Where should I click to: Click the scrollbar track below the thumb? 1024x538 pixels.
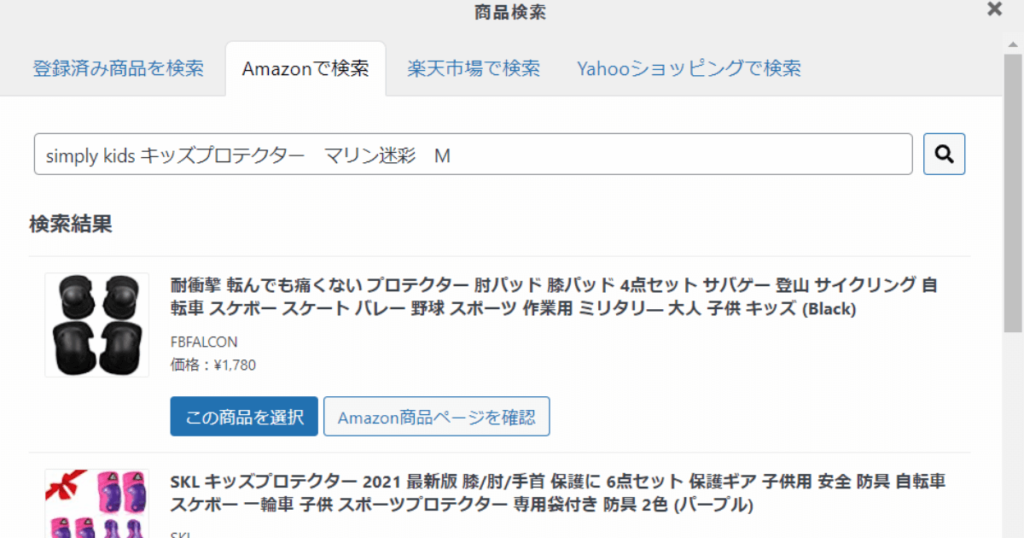click(x=1013, y=436)
